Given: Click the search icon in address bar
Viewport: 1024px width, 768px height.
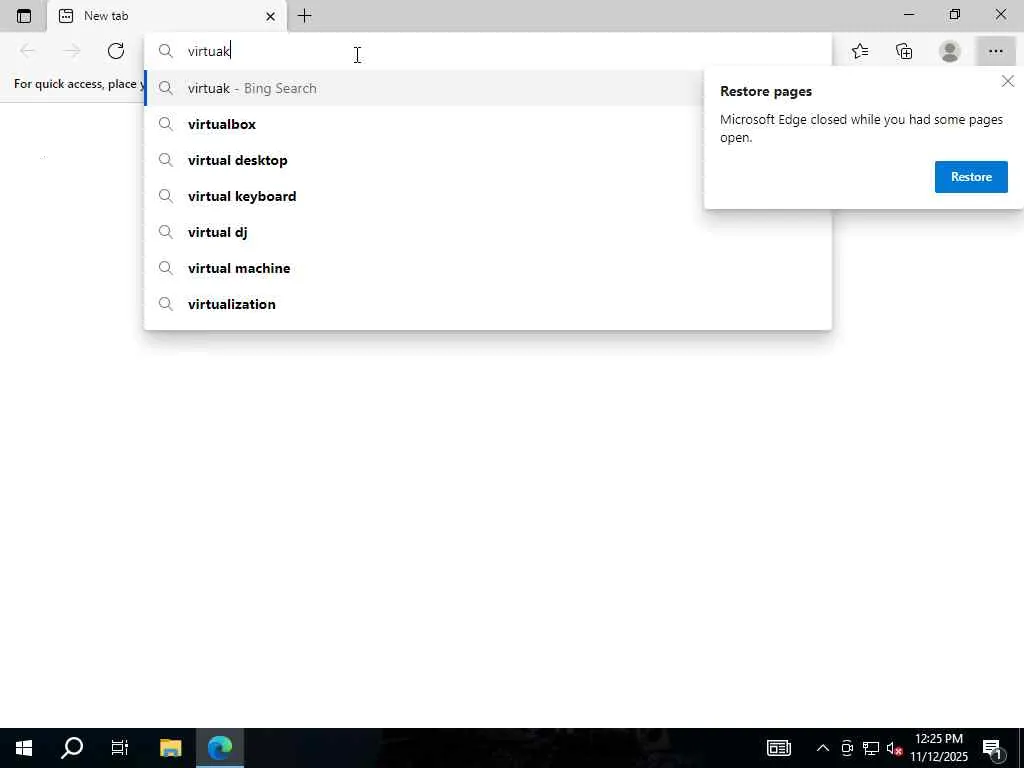Looking at the screenshot, I should point(166,51).
